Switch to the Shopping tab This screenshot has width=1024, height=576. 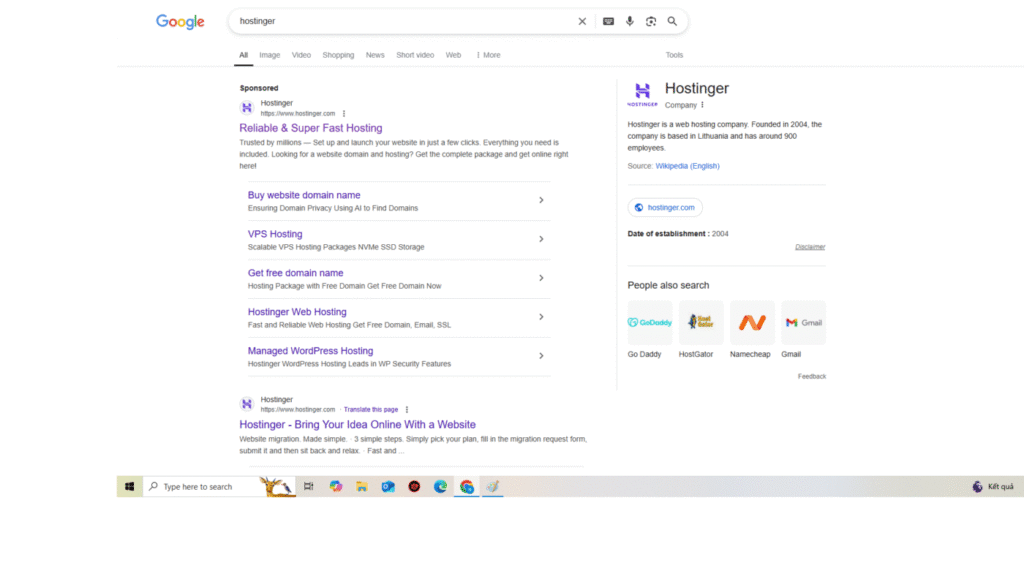338,56
